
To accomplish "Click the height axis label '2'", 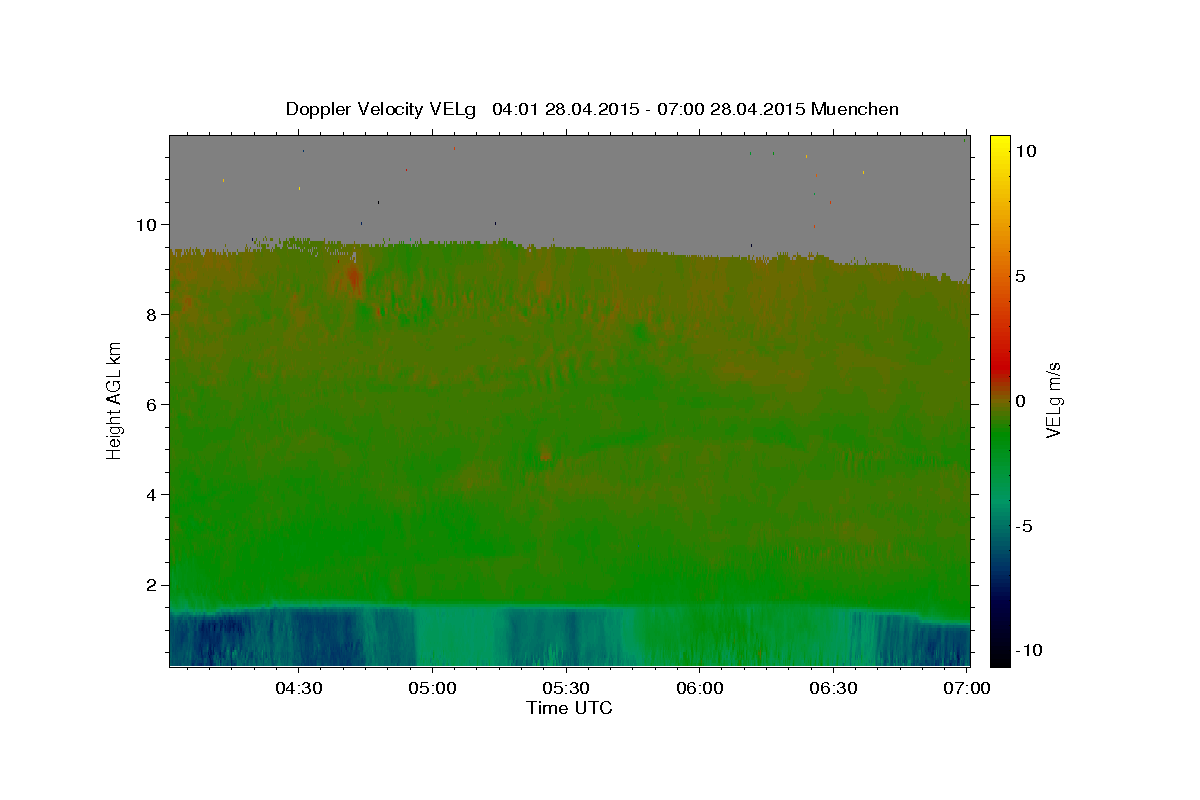I will [x=153, y=584].
